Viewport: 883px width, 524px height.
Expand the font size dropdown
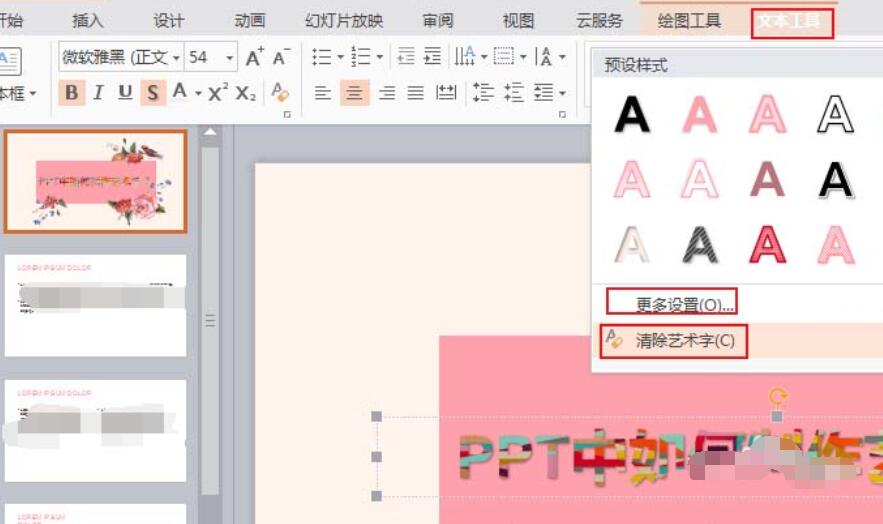click(230, 58)
